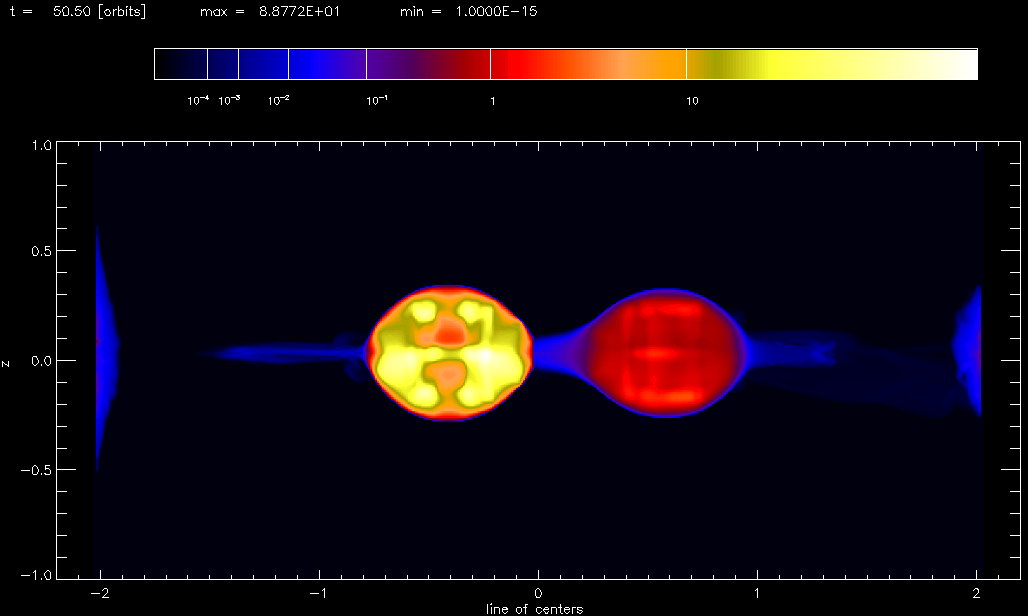The width and height of the screenshot is (1028, 616).
Task: Click the orange blob in the yellow star
Action: point(448,330)
